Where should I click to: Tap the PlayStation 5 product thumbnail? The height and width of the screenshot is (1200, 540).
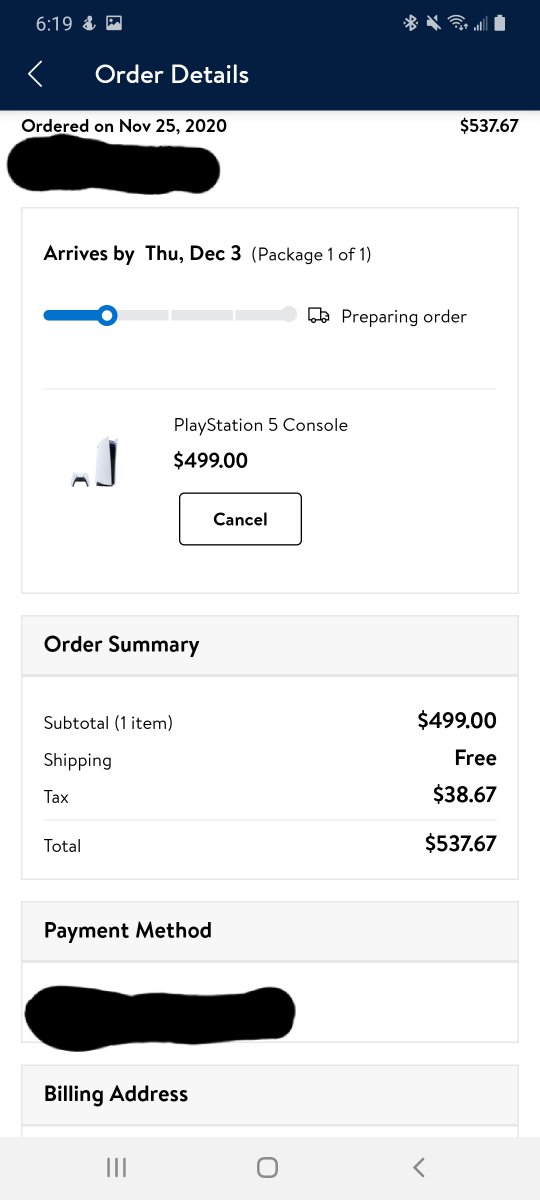coord(96,463)
